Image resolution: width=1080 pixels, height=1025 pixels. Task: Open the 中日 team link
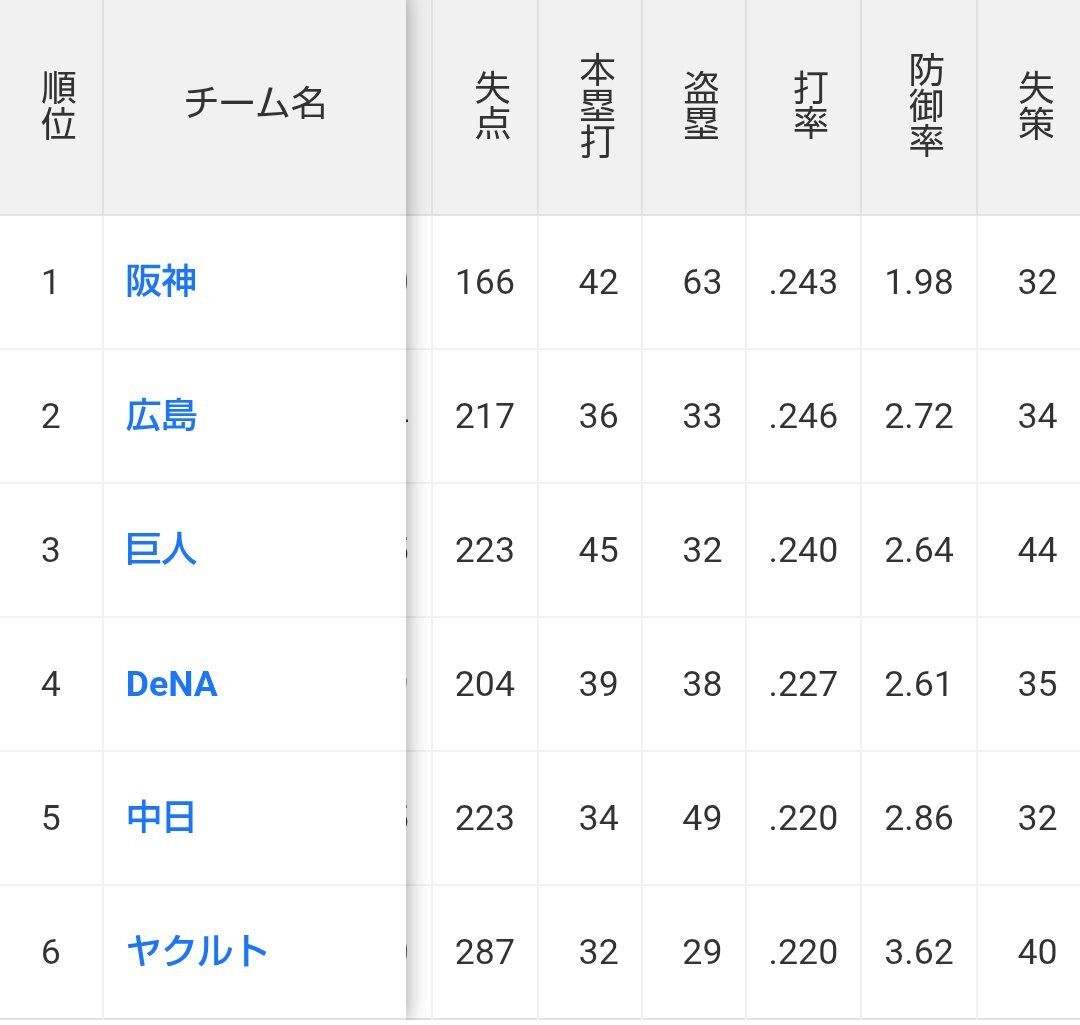coord(161,817)
